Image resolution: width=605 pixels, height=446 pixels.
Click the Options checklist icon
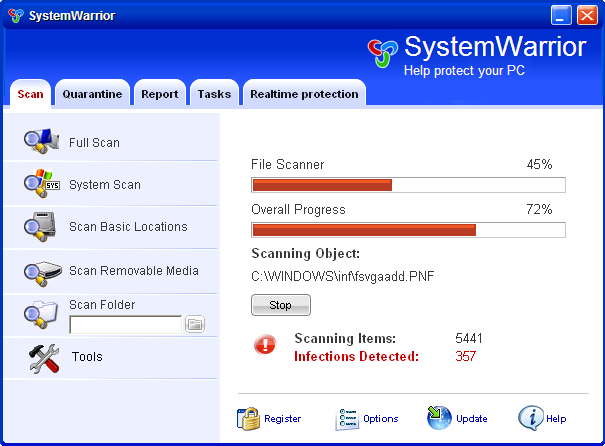click(347, 419)
